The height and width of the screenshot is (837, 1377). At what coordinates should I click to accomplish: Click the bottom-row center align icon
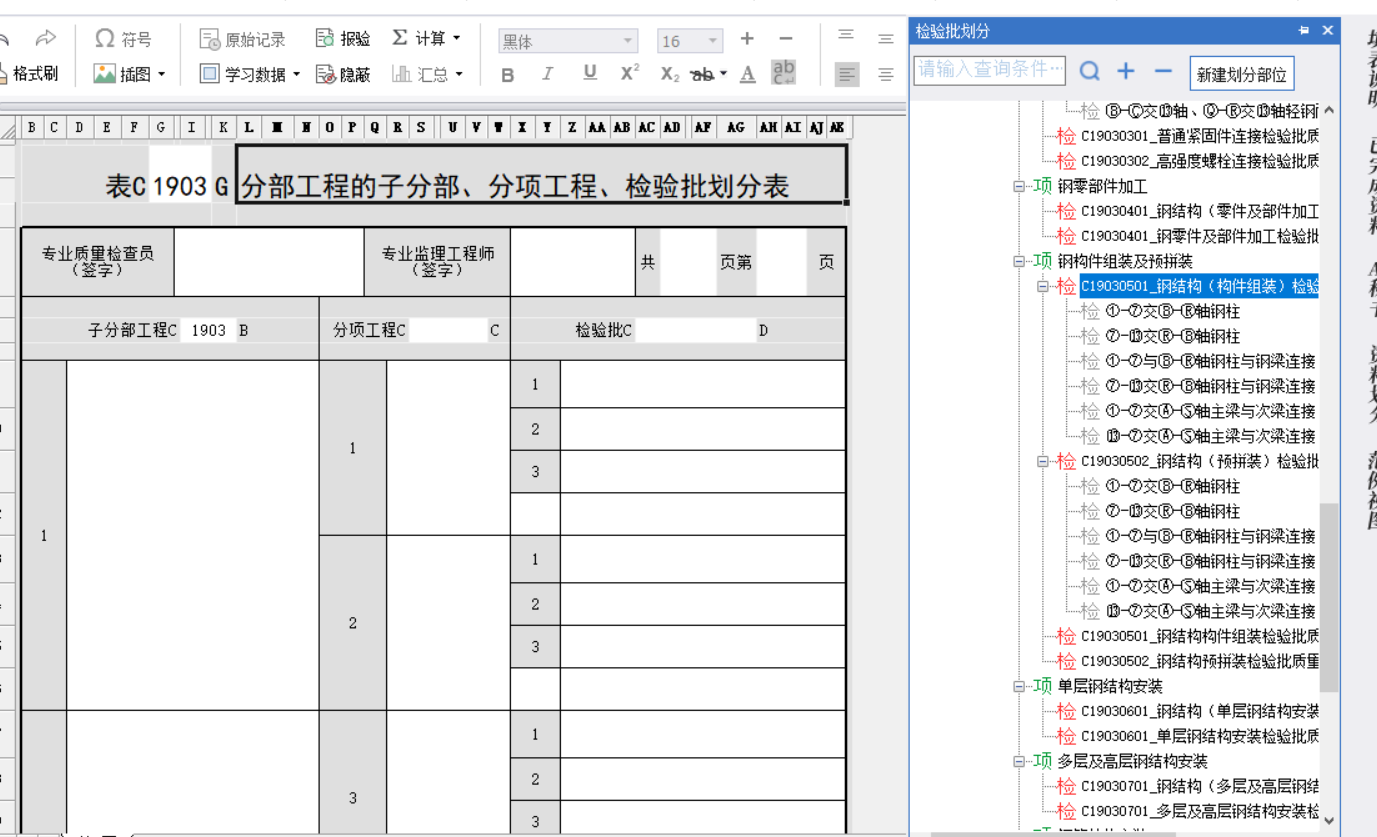(885, 74)
